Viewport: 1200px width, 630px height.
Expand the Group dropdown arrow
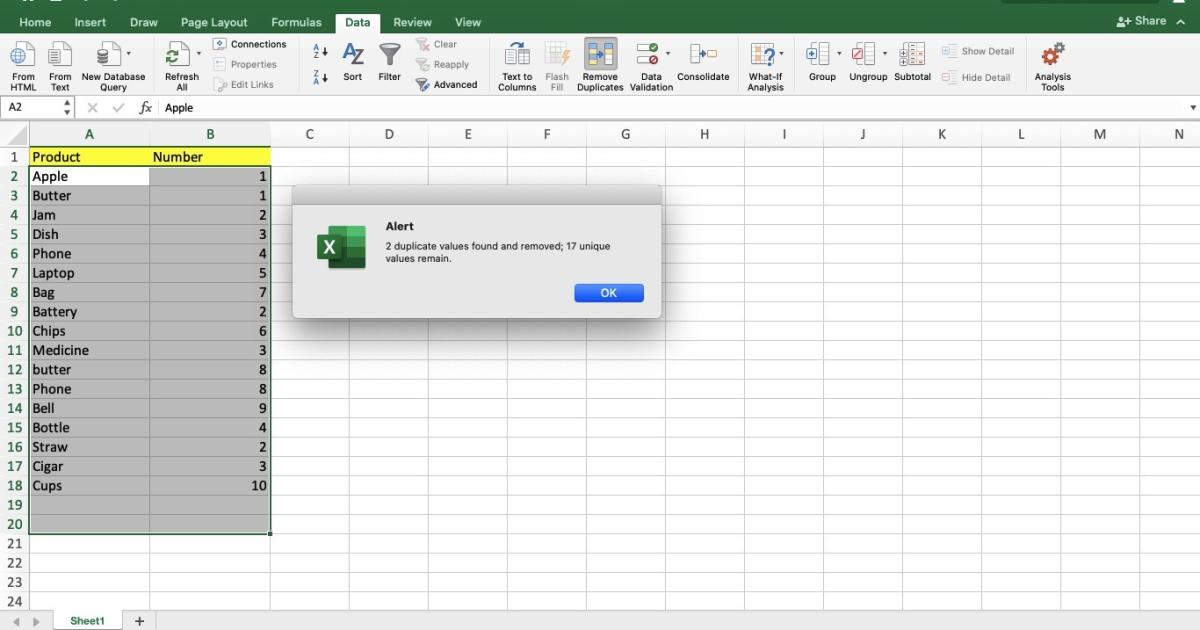838,53
